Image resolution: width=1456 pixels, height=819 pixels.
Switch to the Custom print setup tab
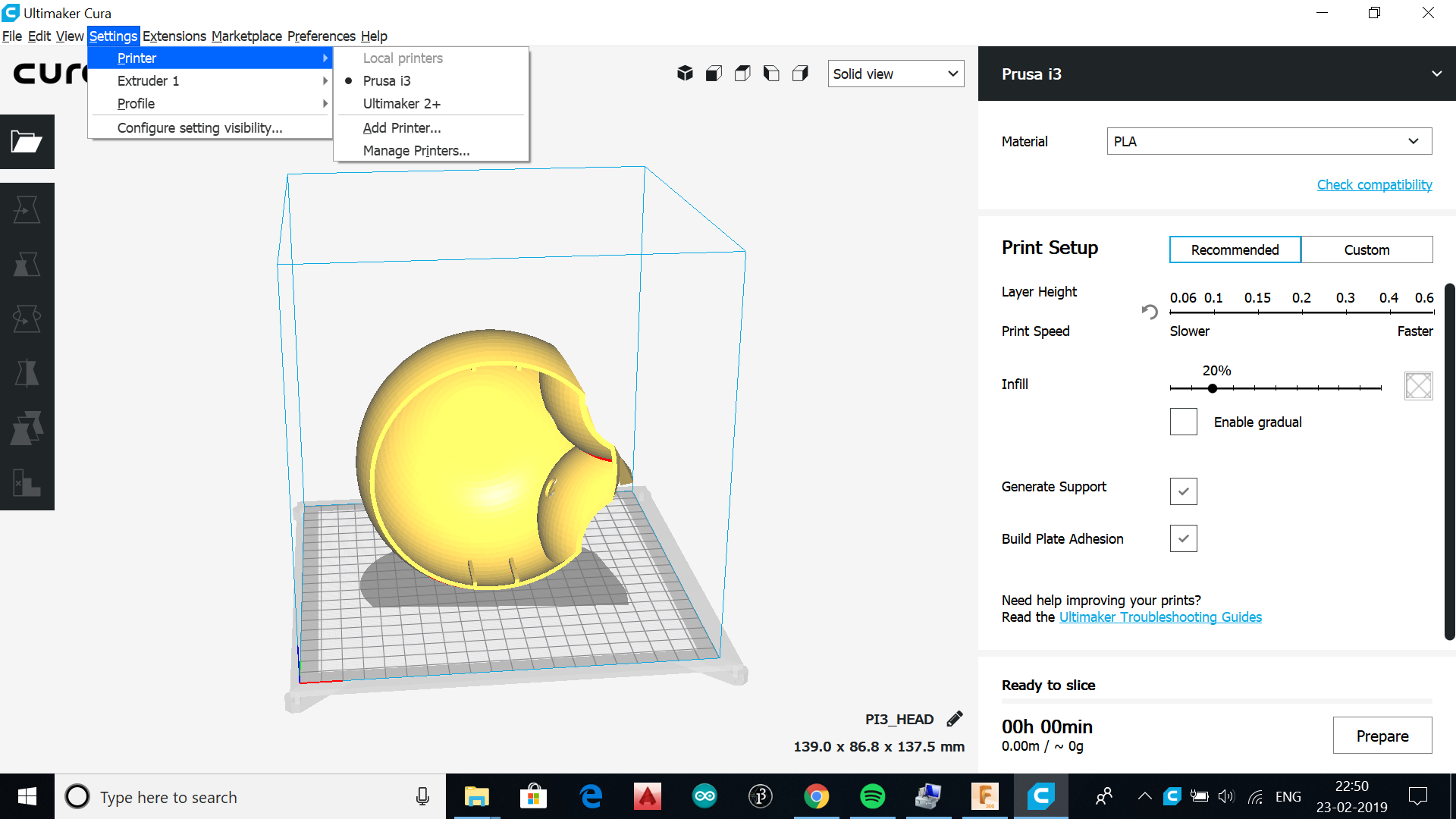(1367, 249)
